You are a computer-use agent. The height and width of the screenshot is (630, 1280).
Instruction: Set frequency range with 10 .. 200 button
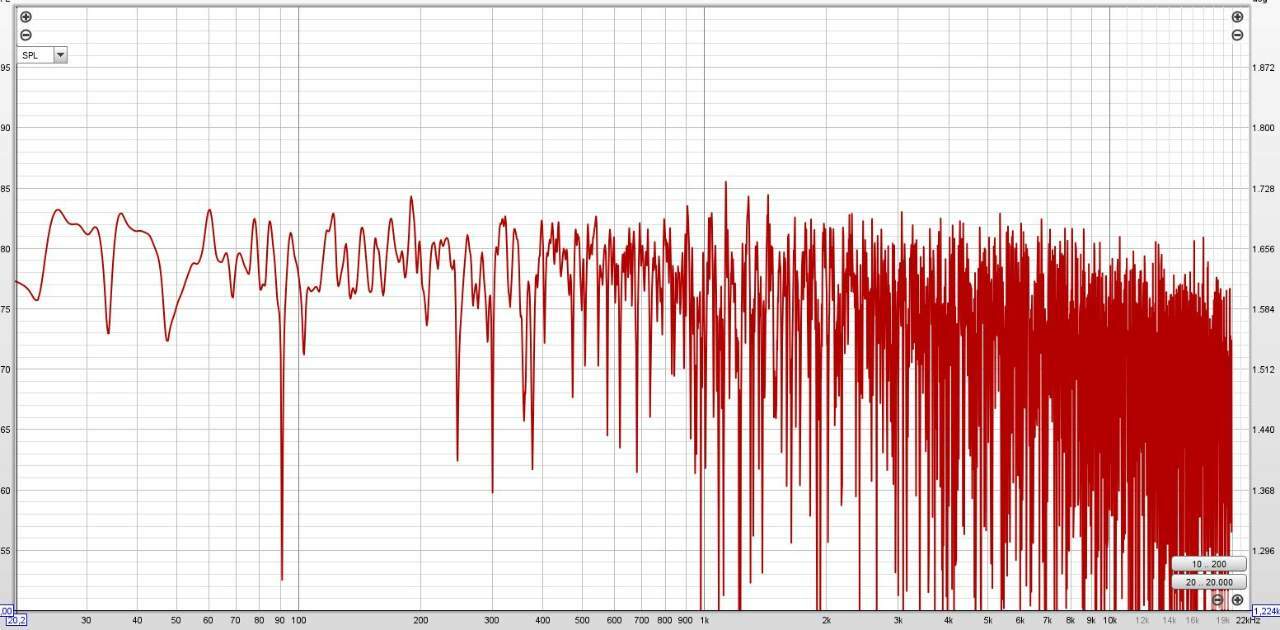tap(1209, 564)
